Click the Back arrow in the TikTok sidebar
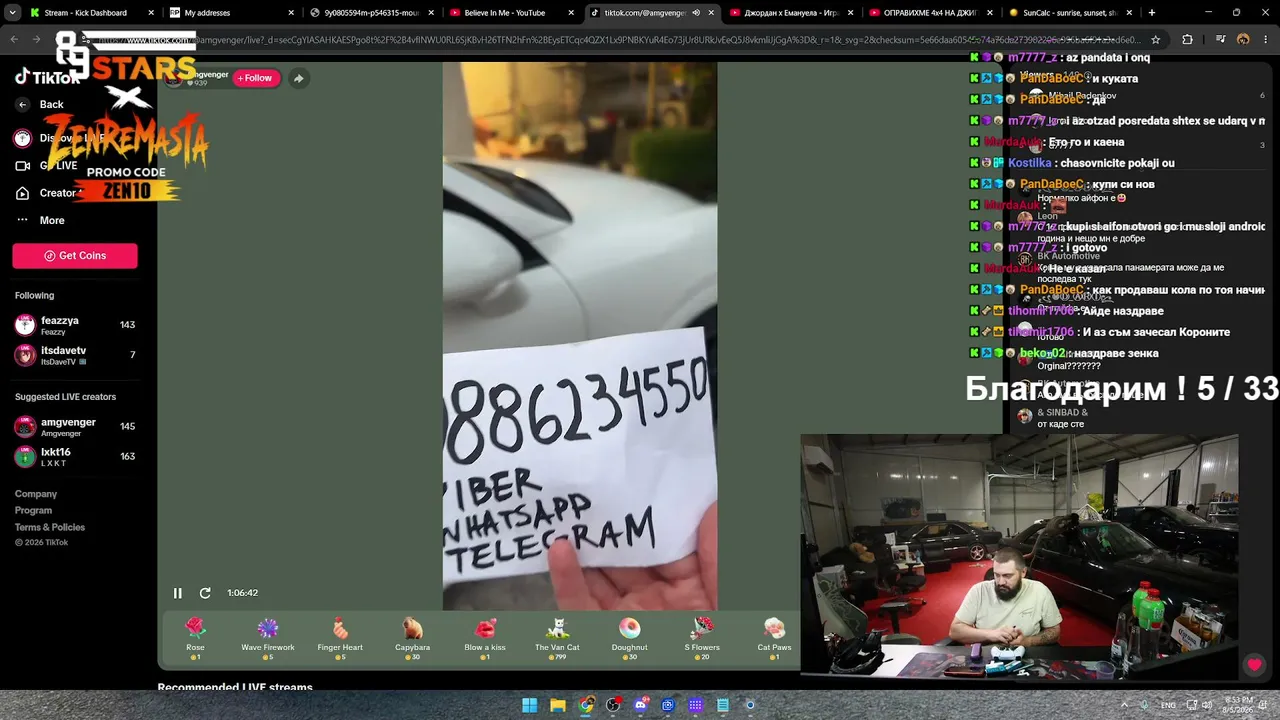 [22, 104]
